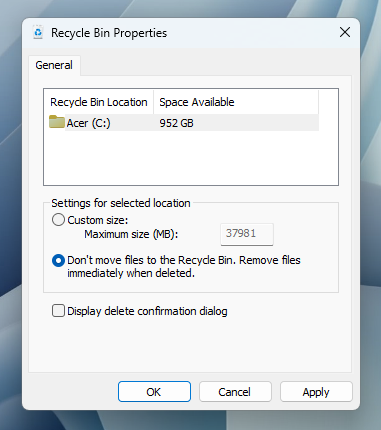This screenshot has width=381, height=430.
Task: Click the 'Custom size:' label text
Action: (x=98, y=220)
